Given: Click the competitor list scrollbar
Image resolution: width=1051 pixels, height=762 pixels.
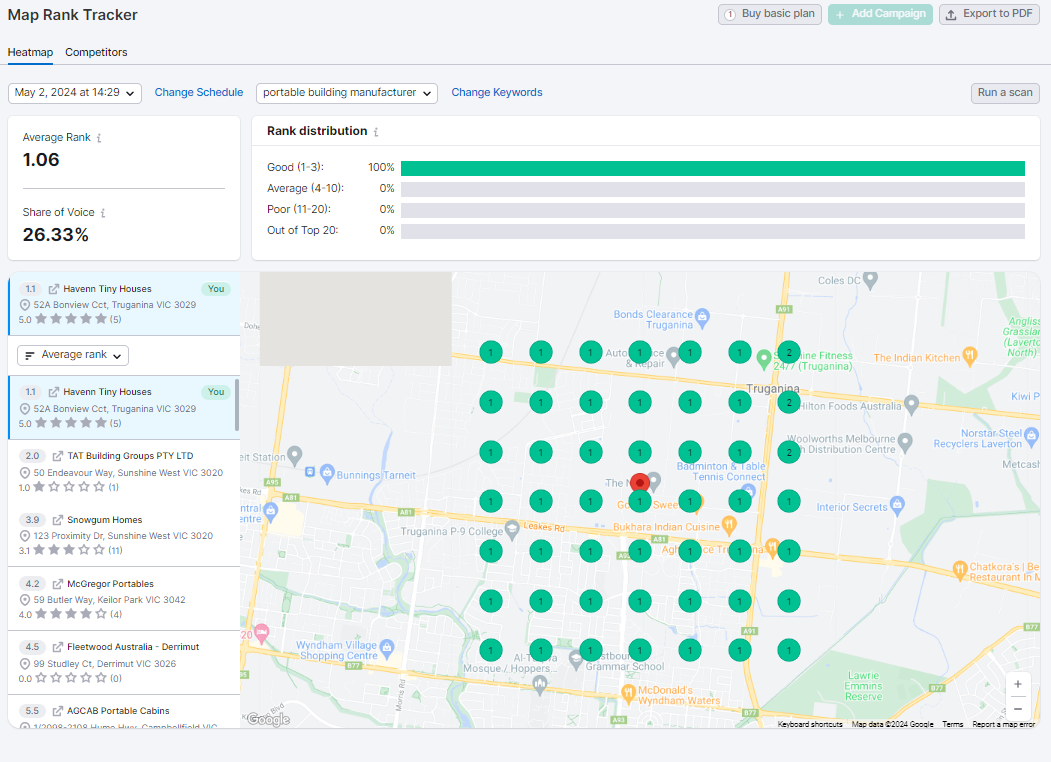Looking at the screenshot, I should point(237,405).
